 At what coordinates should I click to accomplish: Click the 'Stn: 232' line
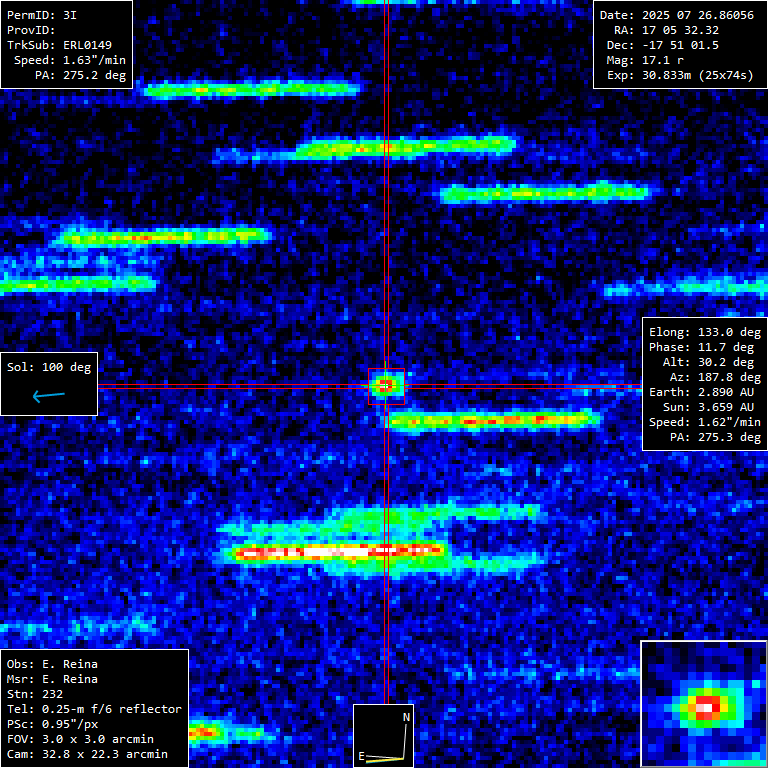(35, 695)
